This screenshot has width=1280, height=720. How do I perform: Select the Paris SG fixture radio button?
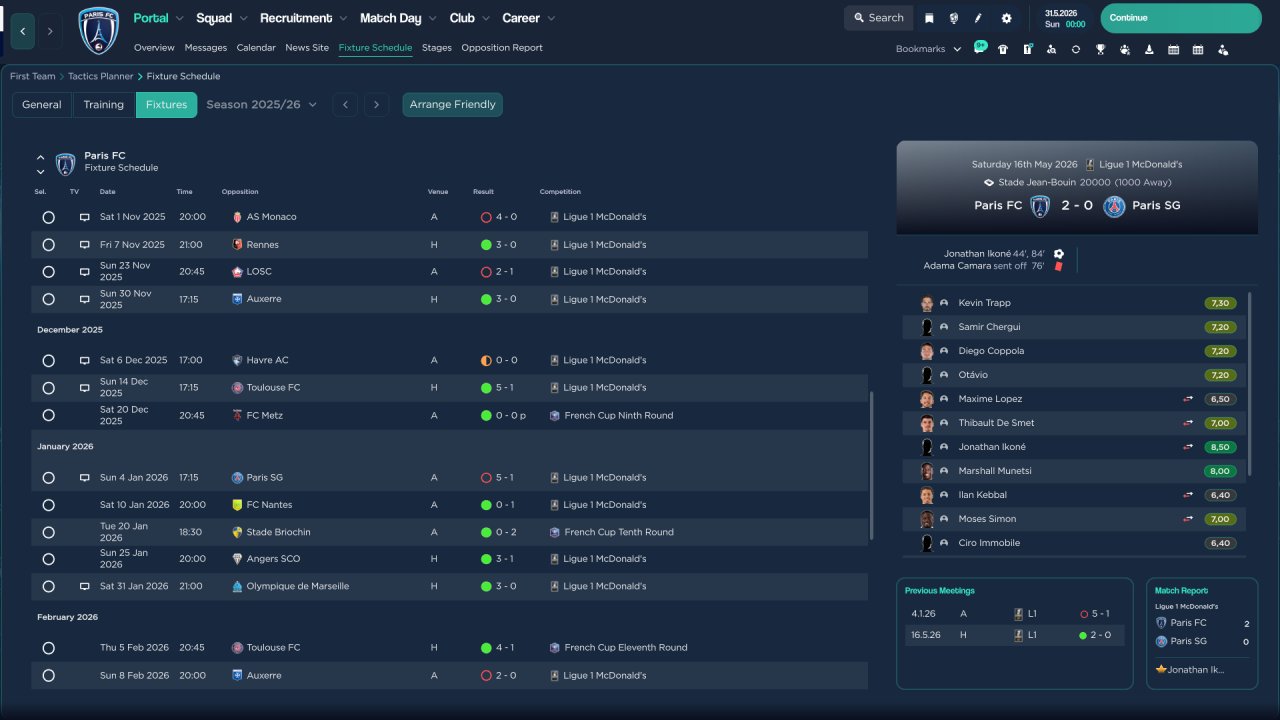[x=48, y=478]
